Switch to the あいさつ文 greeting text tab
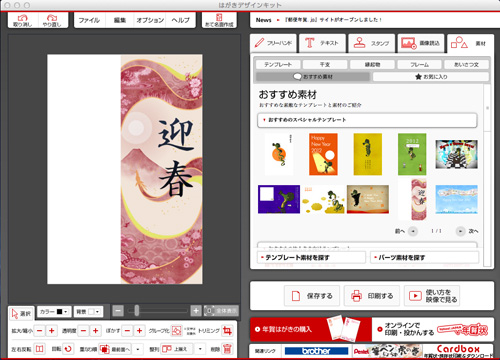The width and height of the screenshot is (500, 360). [466, 64]
